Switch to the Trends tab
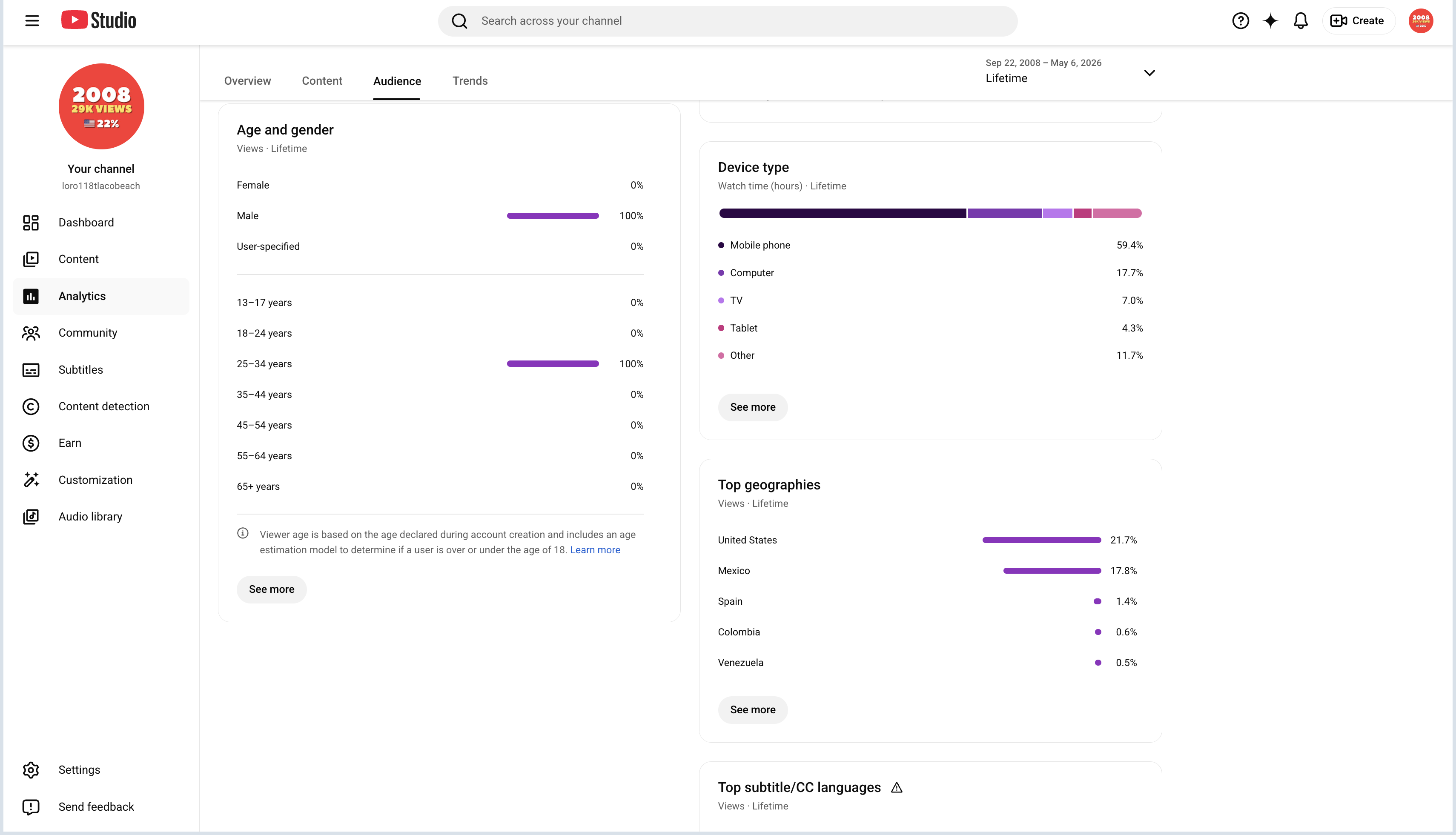This screenshot has height=835, width=1456. pyautogui.click(x=470, y=81)
